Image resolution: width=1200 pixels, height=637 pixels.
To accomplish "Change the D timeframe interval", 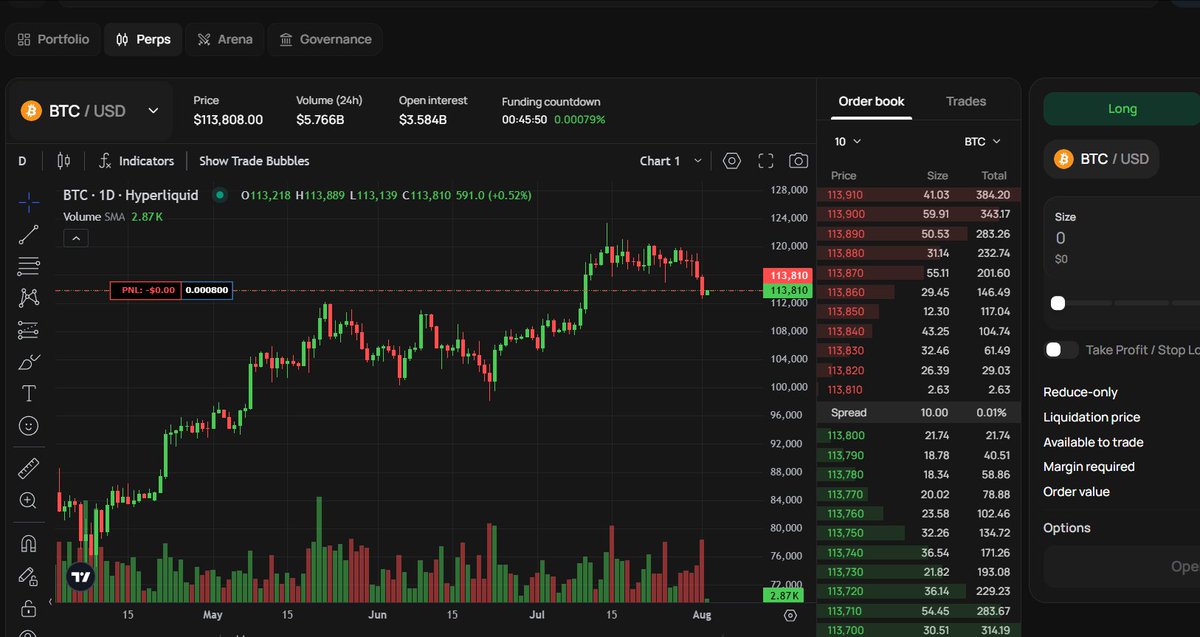I will click(x=22, y=161).
